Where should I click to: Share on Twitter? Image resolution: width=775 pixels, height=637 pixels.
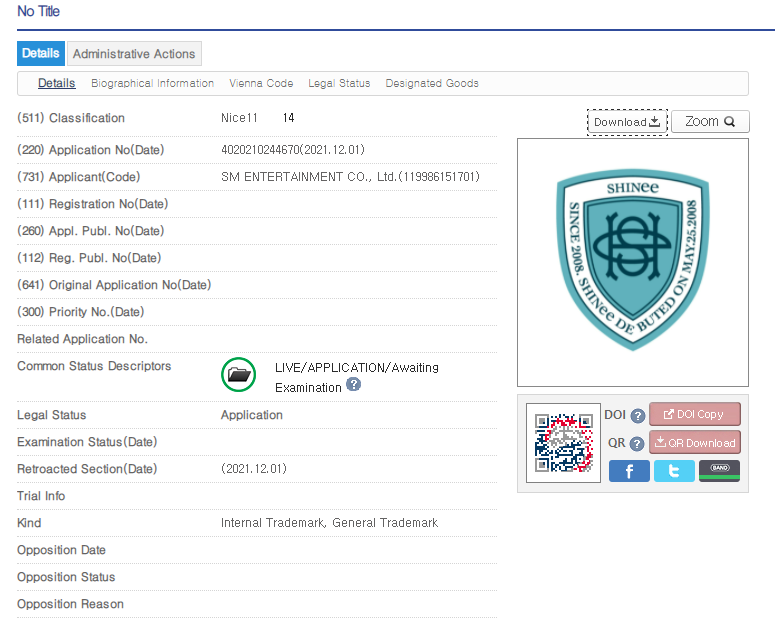[674, 471]
